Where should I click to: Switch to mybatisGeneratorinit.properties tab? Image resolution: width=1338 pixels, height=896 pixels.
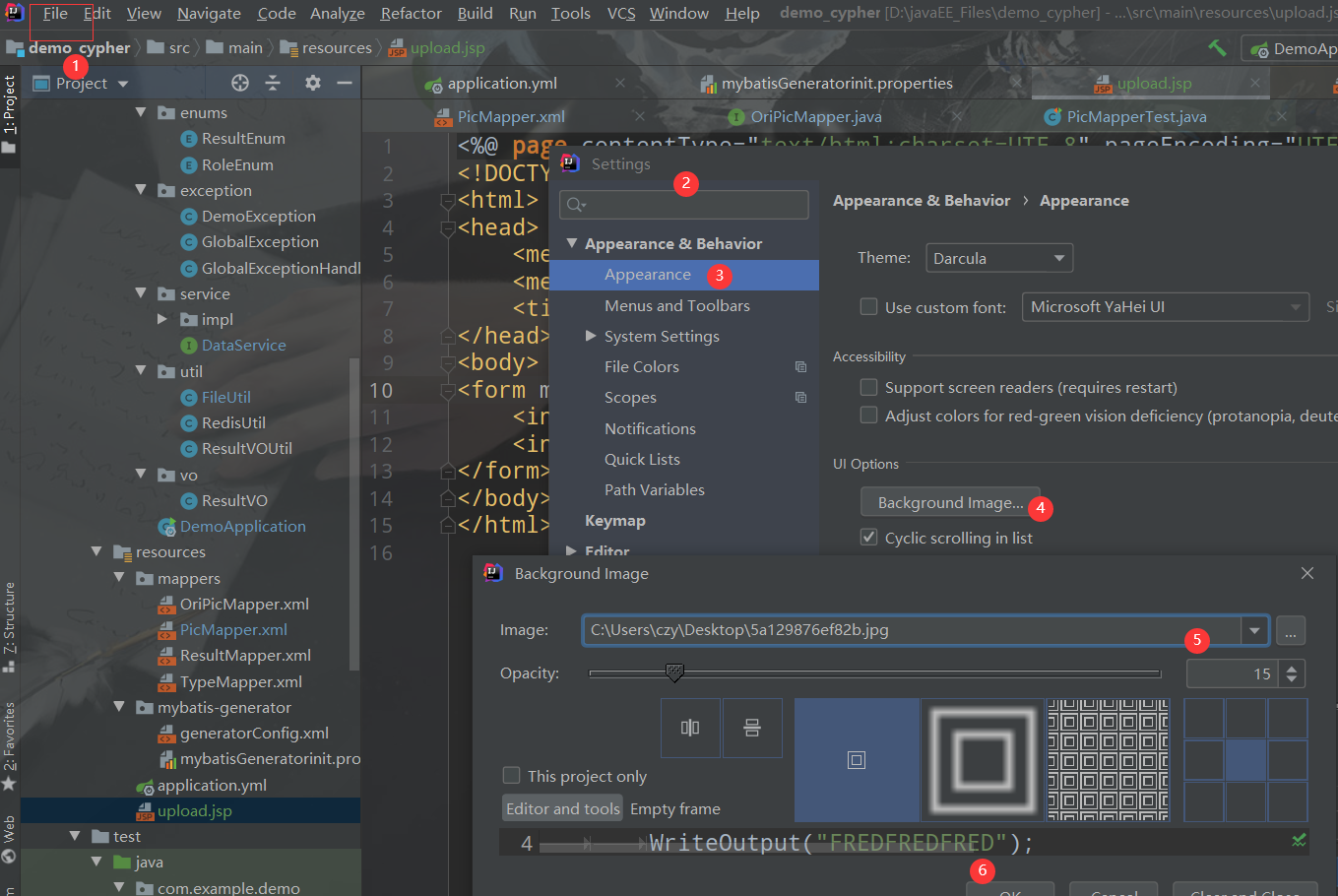click(837, 83)
